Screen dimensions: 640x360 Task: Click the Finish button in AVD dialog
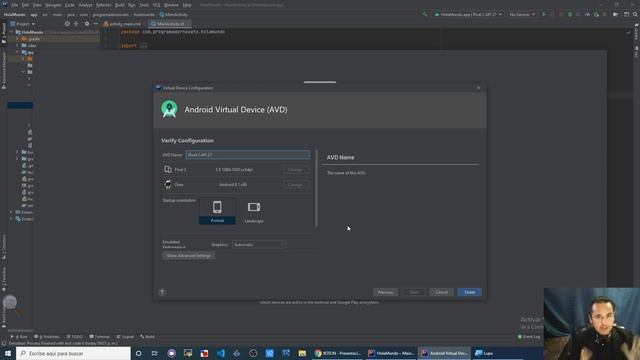click(469, 292)
